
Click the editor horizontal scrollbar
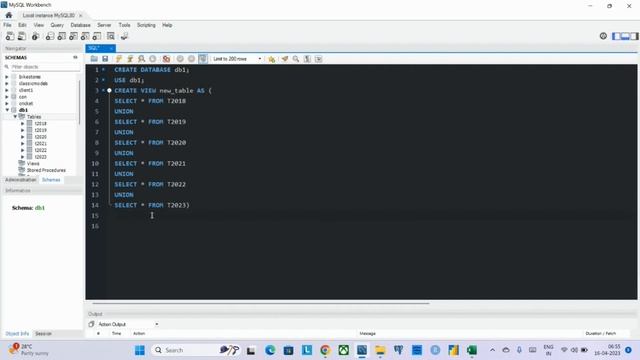click(261, 303)
